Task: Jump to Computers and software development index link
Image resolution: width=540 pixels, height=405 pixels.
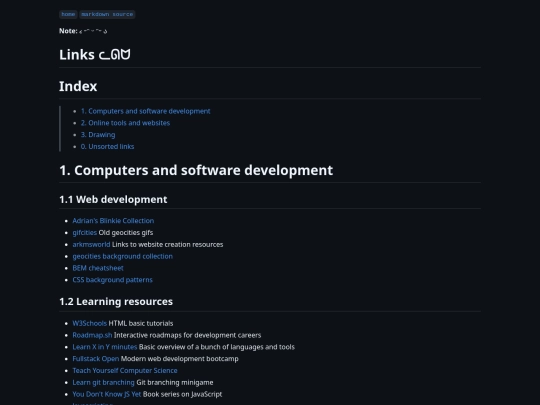Action: pos(145,111)
